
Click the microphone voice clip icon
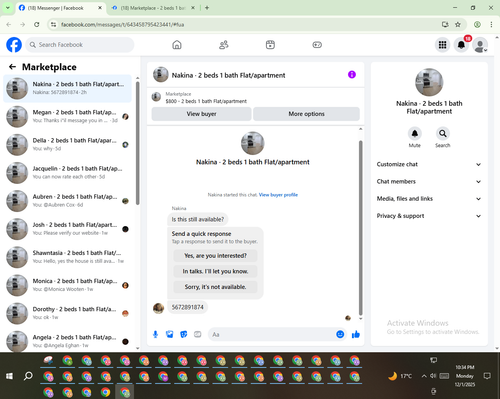pyautogui.click(x=155, y=334)
